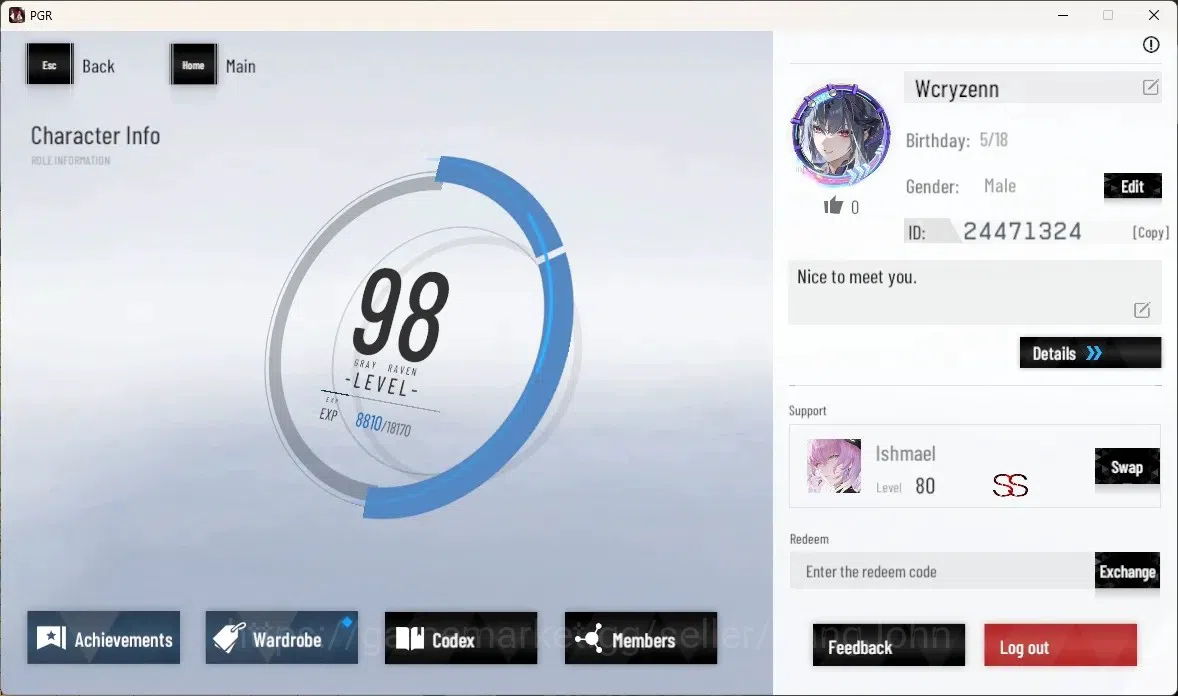1178x696 pixels.
Task: Swap the support character
Action: 1127,467
